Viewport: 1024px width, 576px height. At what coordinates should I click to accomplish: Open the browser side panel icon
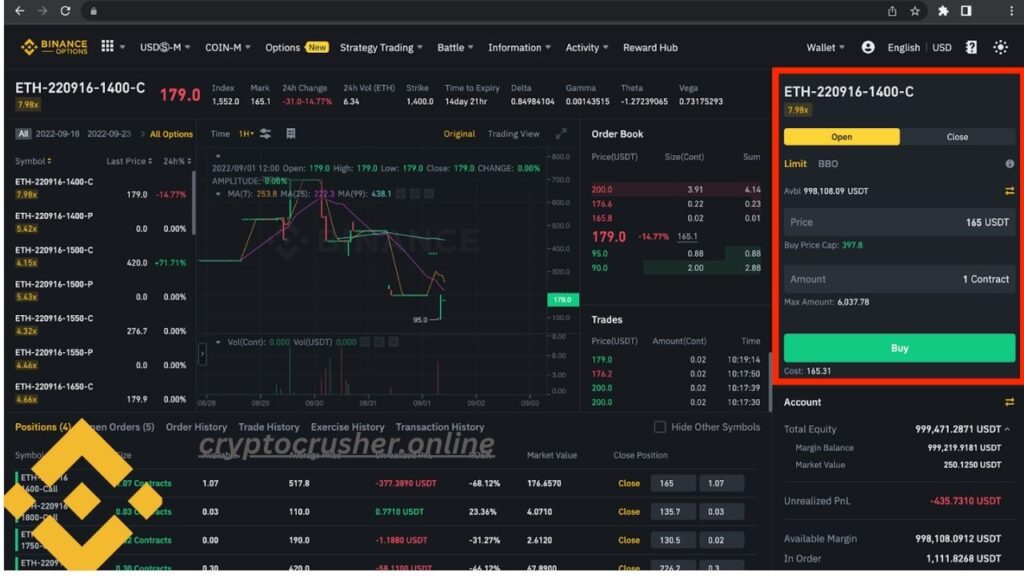click(x=966, y=11)
